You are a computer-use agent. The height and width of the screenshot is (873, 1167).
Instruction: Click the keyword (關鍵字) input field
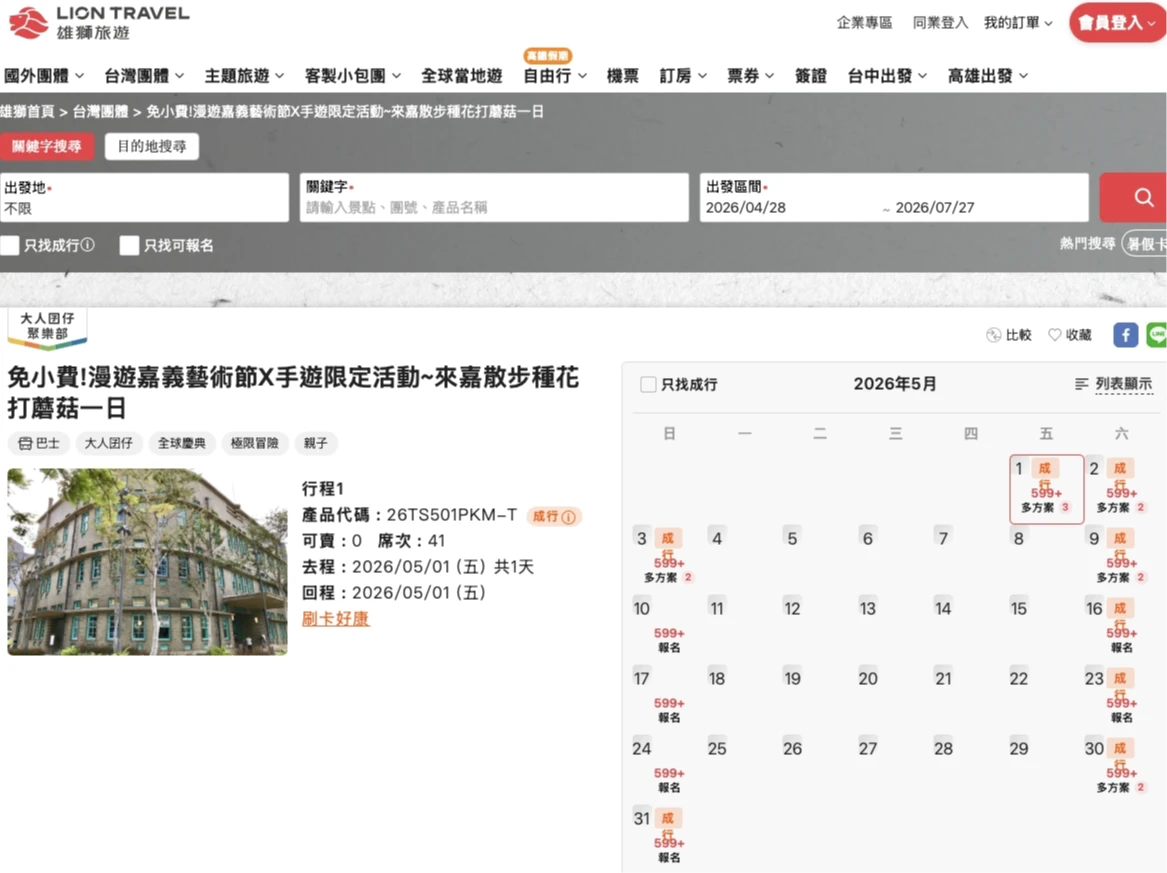(x=494, y=208)
